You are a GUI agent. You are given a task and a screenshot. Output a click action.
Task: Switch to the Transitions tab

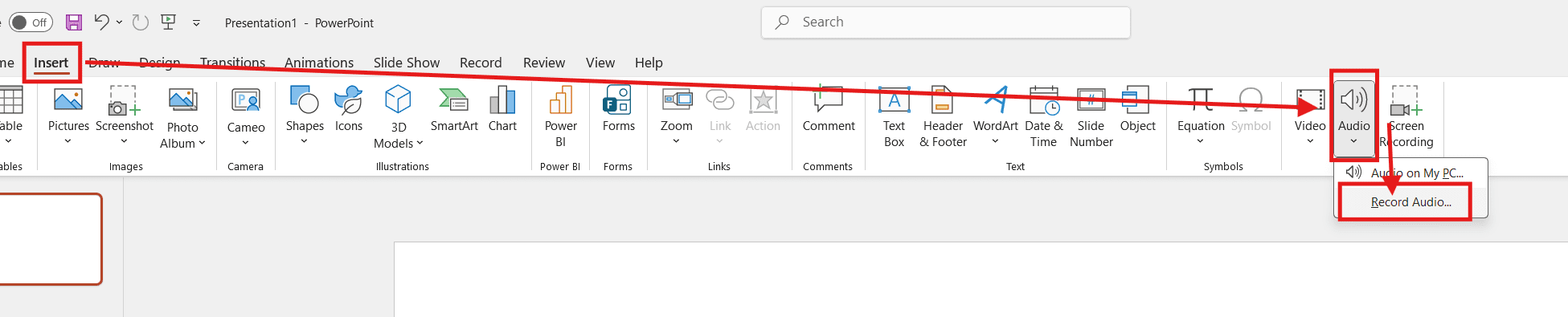232,63
